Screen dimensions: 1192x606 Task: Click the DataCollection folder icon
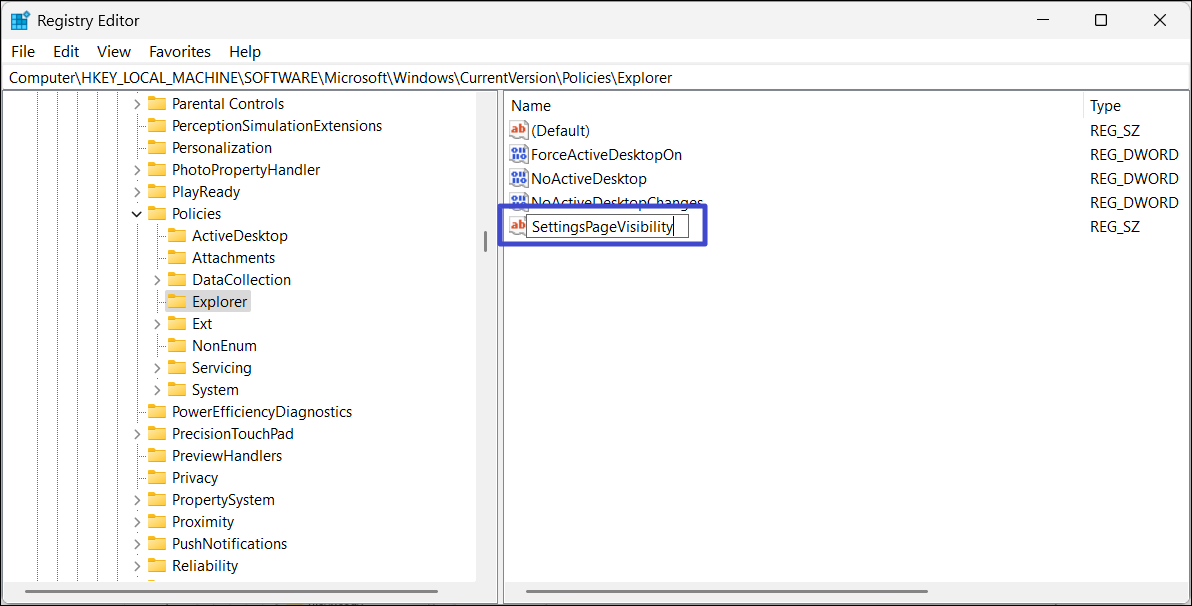coord(177,280)
